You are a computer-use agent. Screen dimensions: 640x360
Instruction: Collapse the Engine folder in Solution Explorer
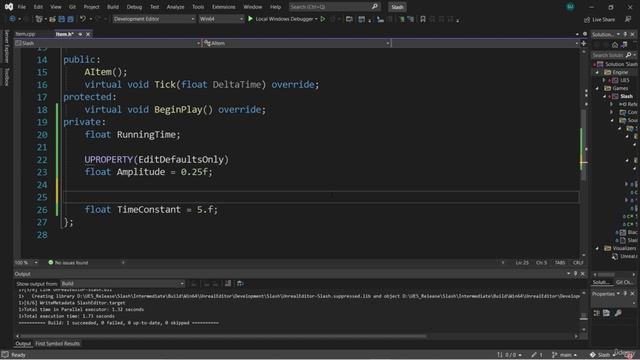click(x=597, y=72)
